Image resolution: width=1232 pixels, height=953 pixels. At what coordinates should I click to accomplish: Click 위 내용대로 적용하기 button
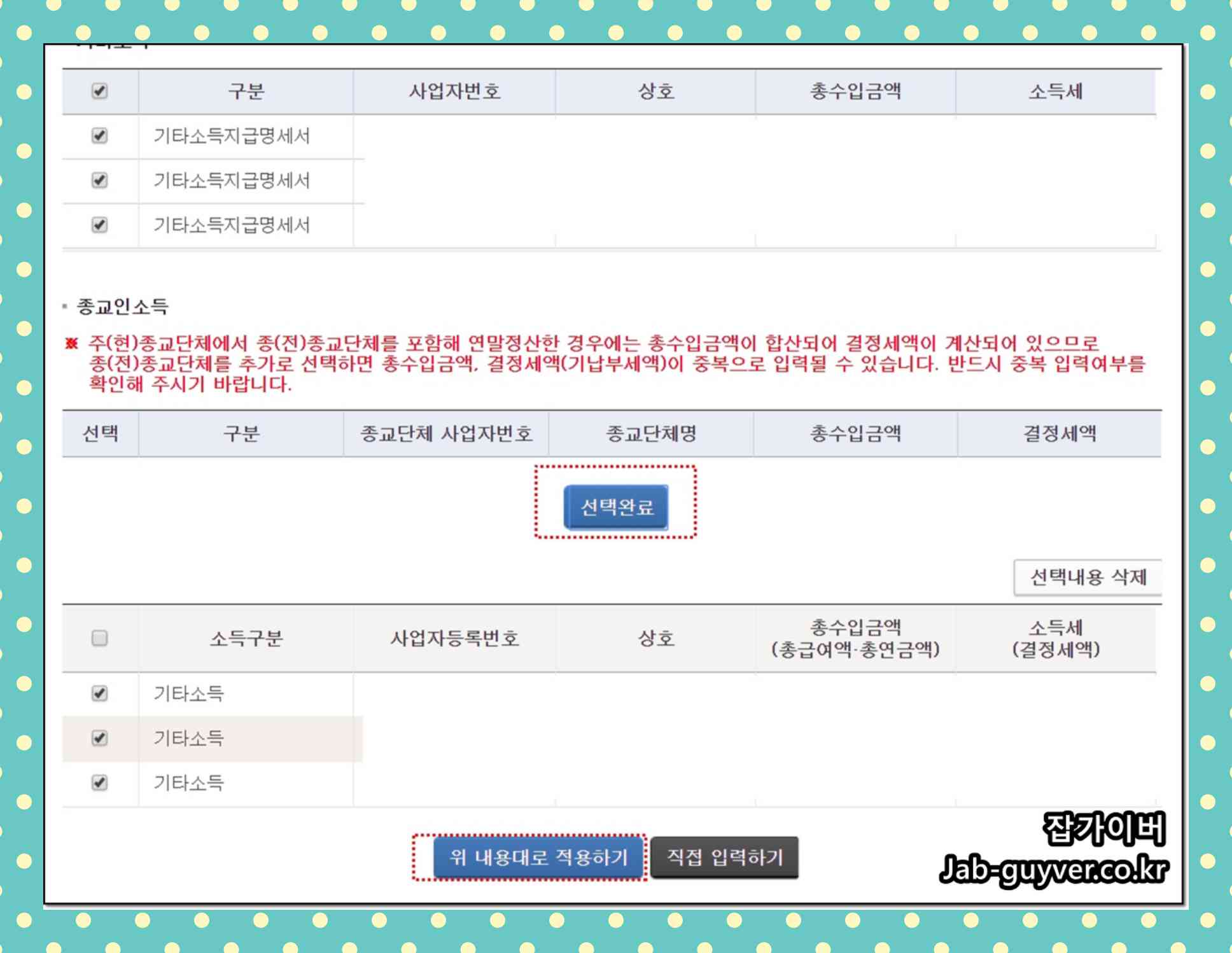point(538,858)
